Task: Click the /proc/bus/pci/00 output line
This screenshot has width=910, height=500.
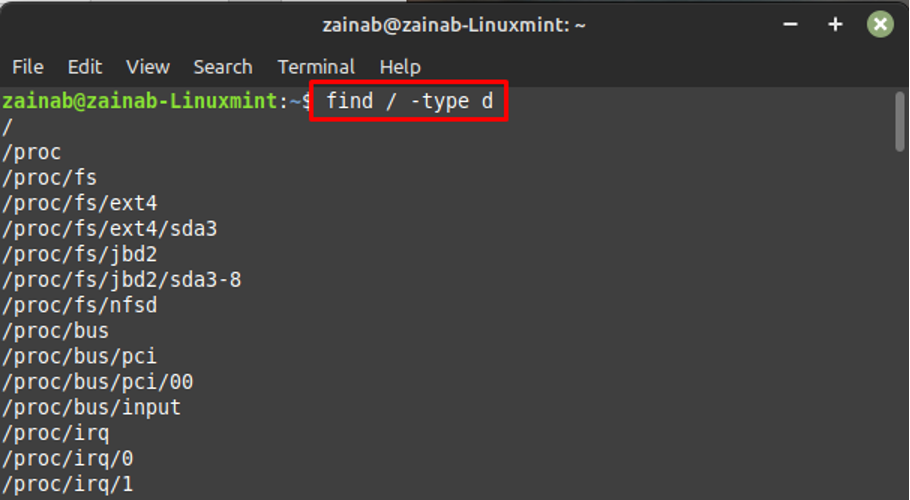Action: click(x=98, y=382)
